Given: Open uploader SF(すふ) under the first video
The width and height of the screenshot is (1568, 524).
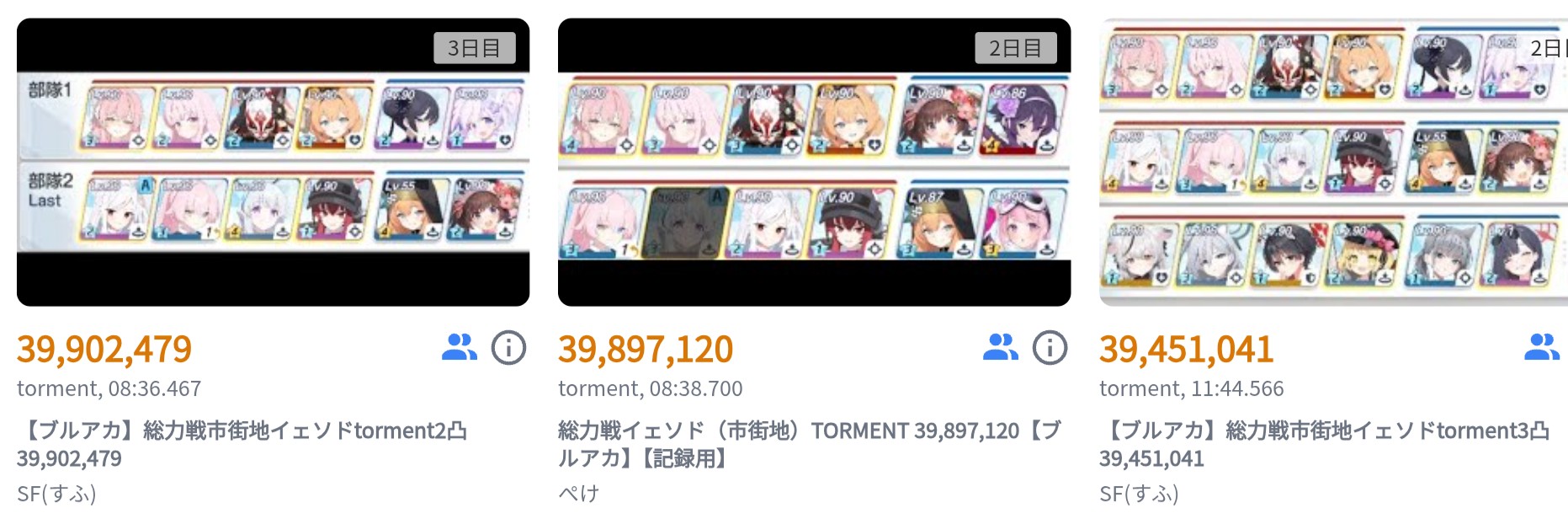Looking at the screenshot, I should [x=56, y=494].
